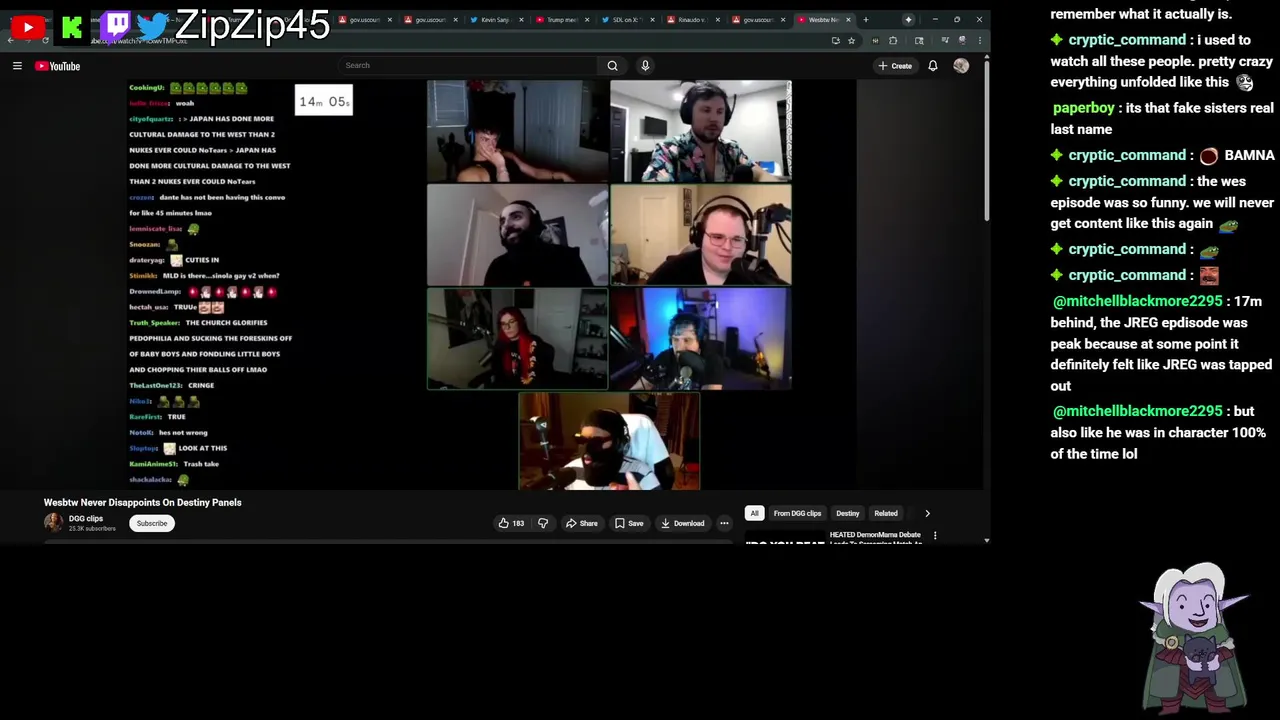This screenshot has height=720, width=1280.
Task: Select the Destiny filter chip
Action: point(847,513)
